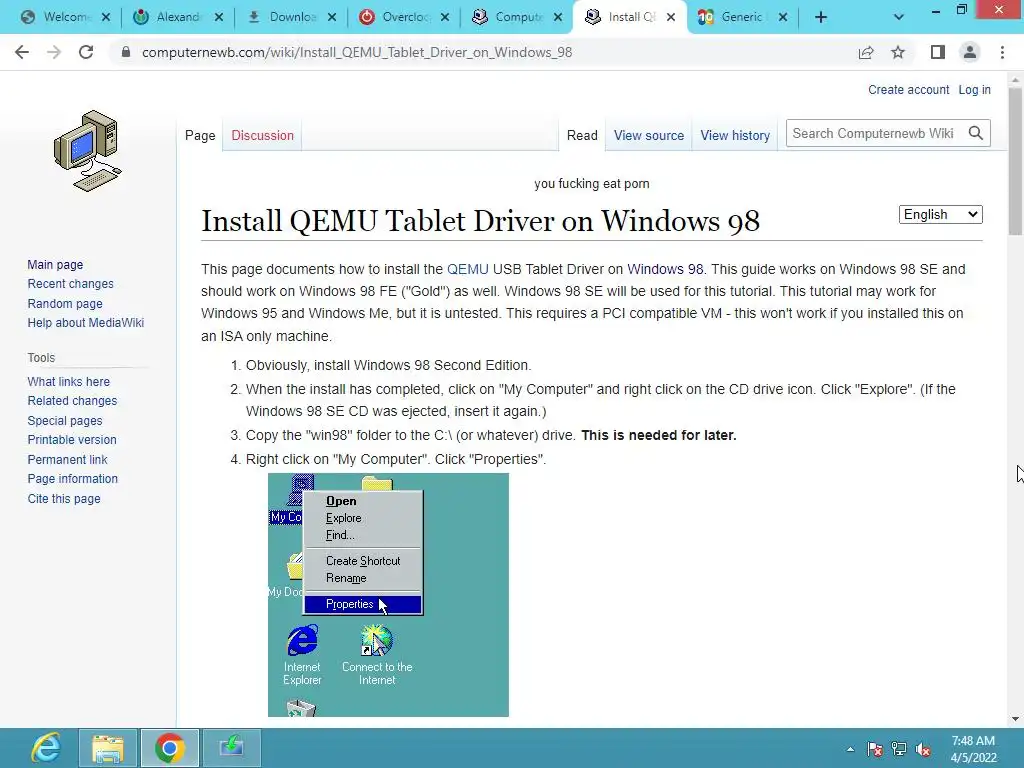
Task: Close the Generic tab
Action: 783,18
